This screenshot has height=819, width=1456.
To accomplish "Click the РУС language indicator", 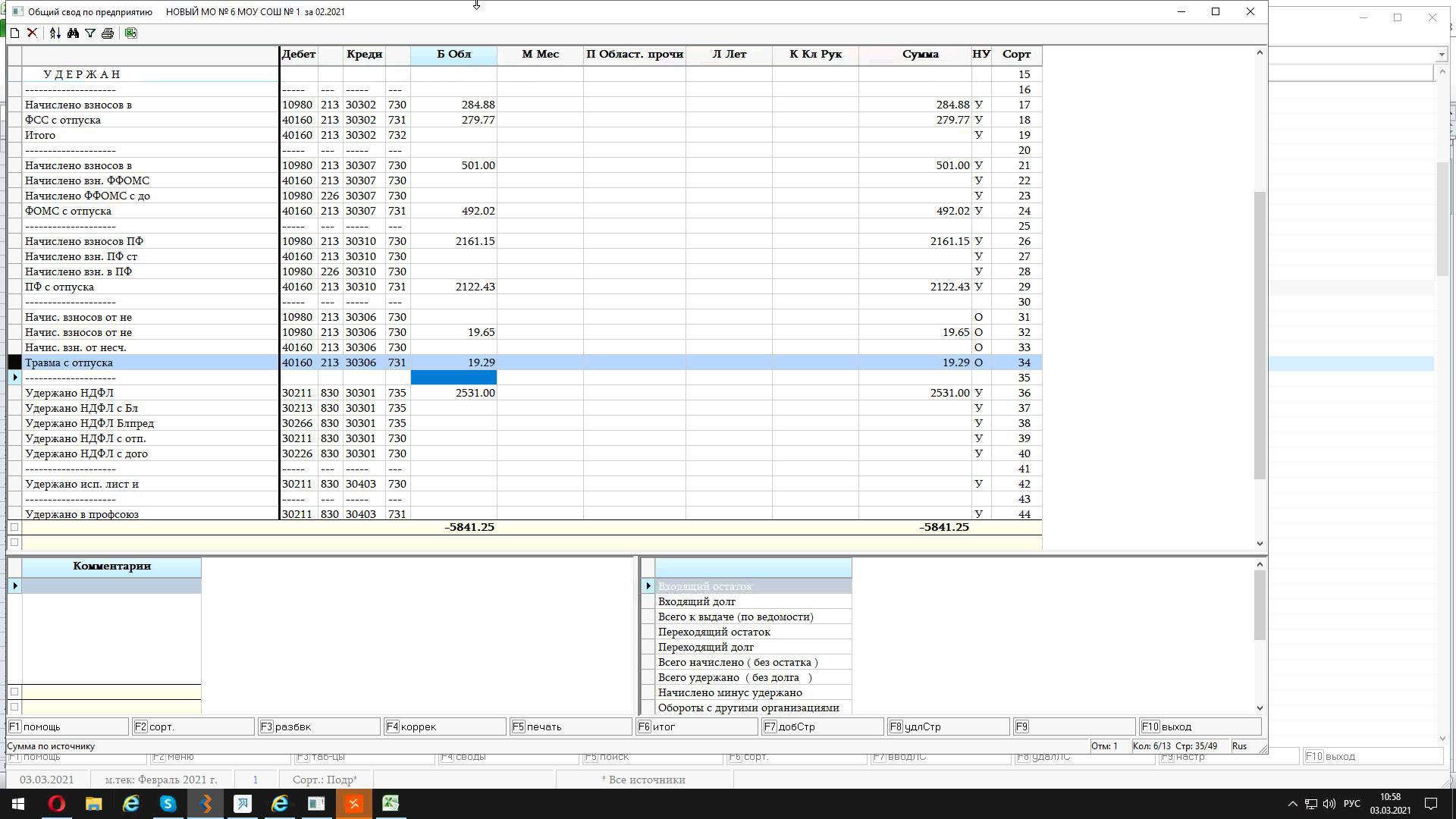I will (x=1351, y=804).
